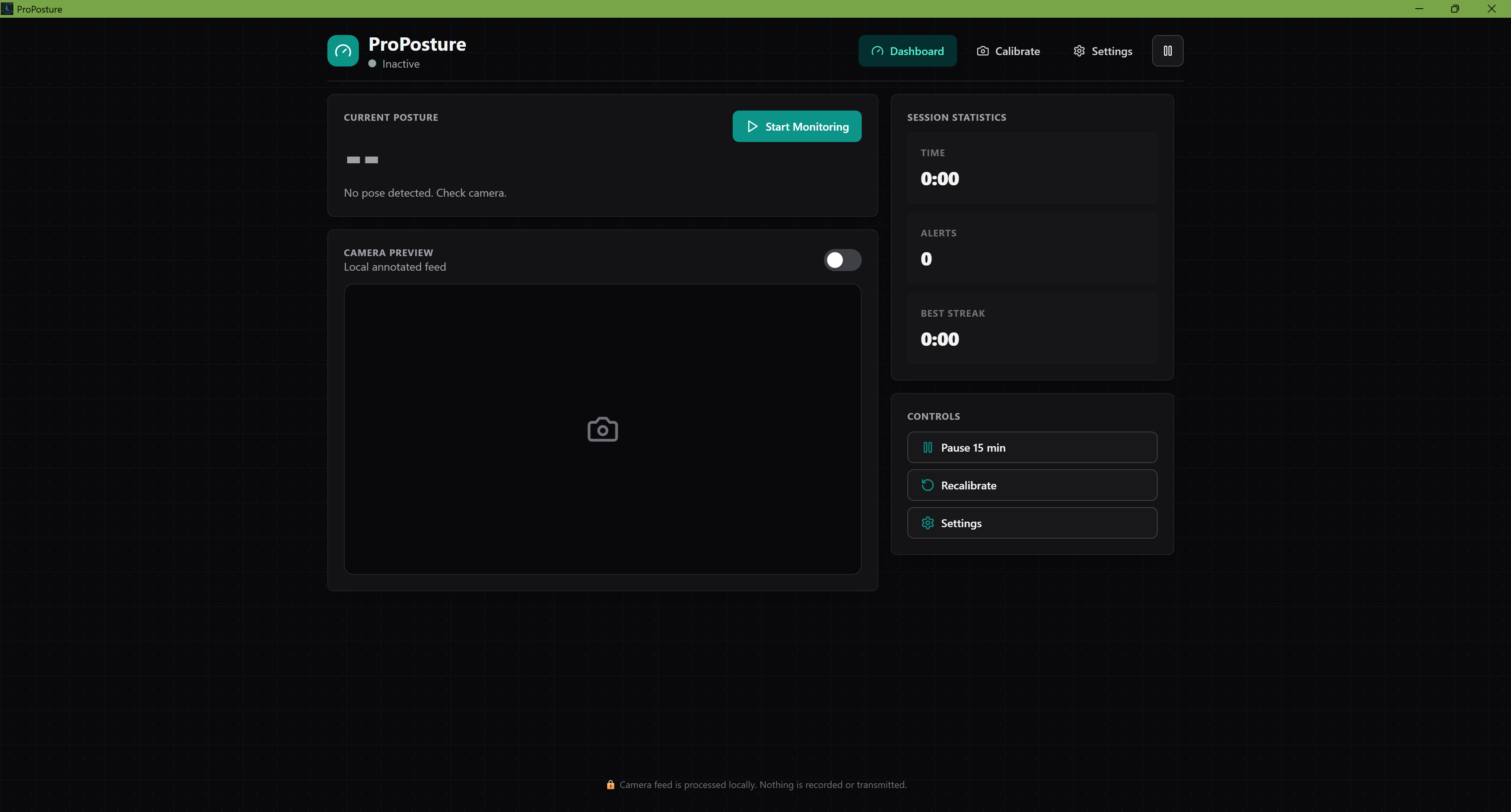
Task: Click the SESSION STATISTICS heading
Action: [x=957, y=117]
